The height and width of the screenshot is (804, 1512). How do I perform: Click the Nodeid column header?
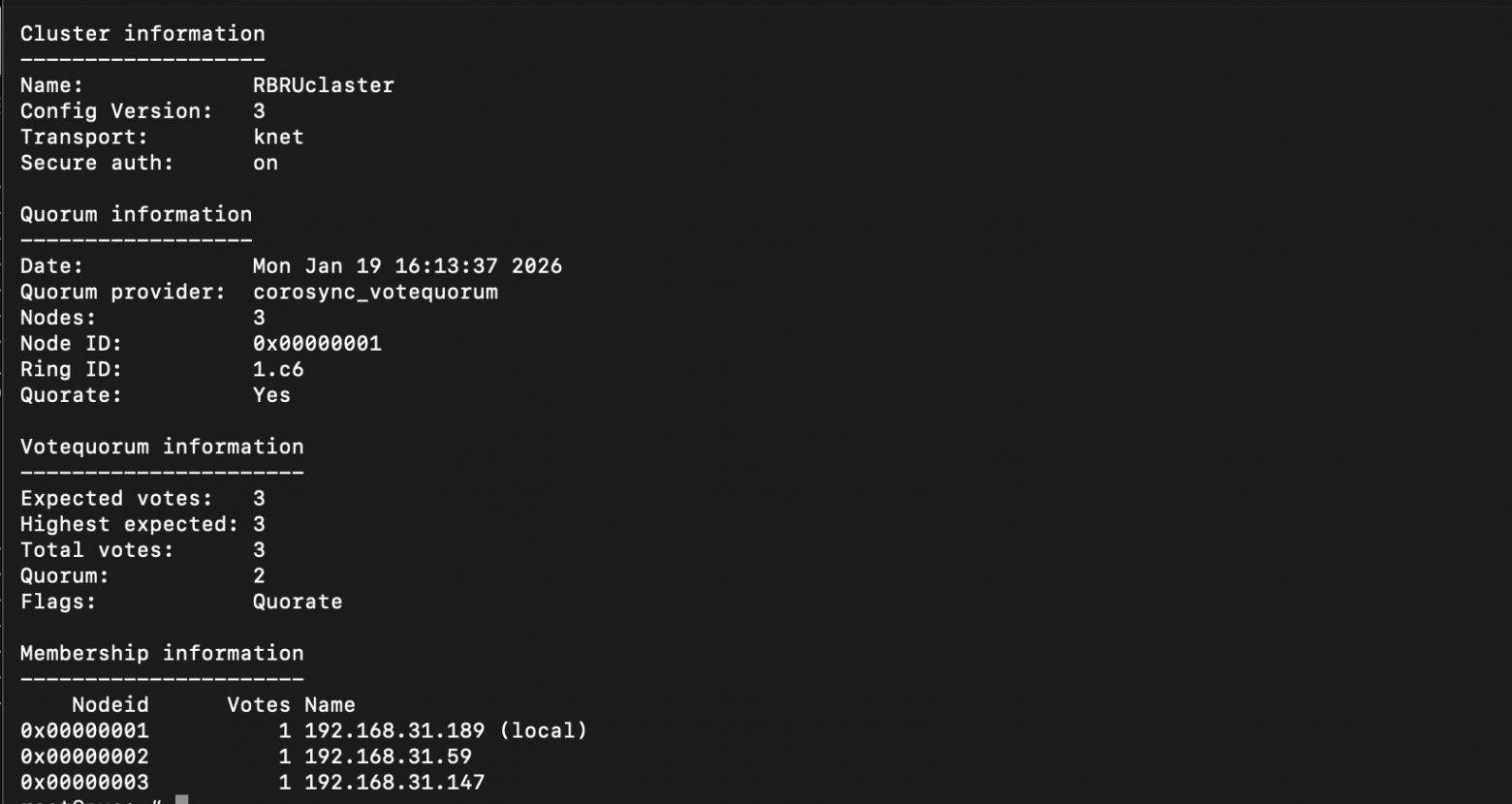click(x=110, y=705)
